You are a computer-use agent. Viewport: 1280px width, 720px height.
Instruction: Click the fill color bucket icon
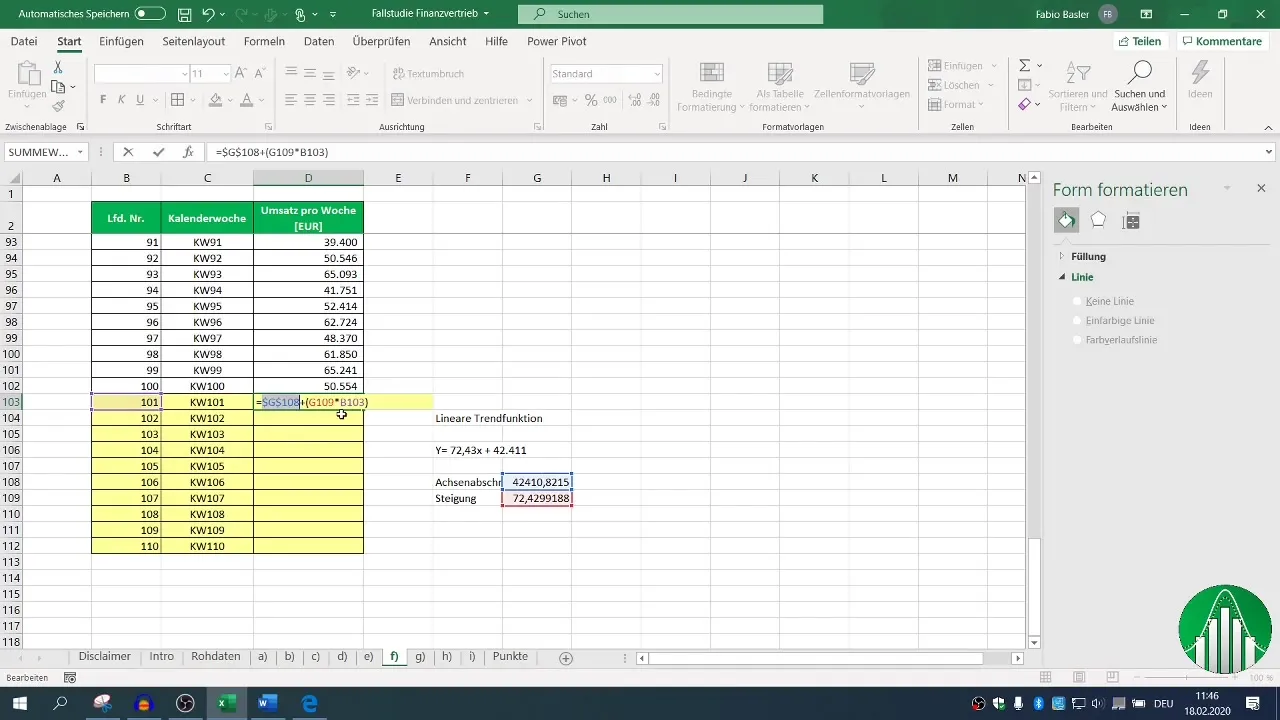pyautogui.click(x=214, y=100)
